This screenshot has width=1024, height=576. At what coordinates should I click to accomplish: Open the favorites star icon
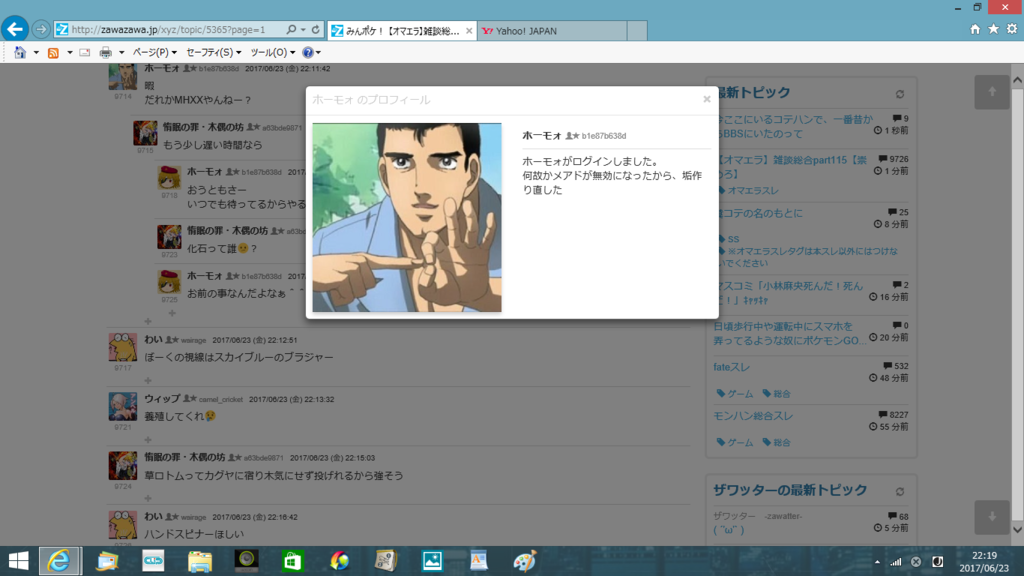[993, 30]
